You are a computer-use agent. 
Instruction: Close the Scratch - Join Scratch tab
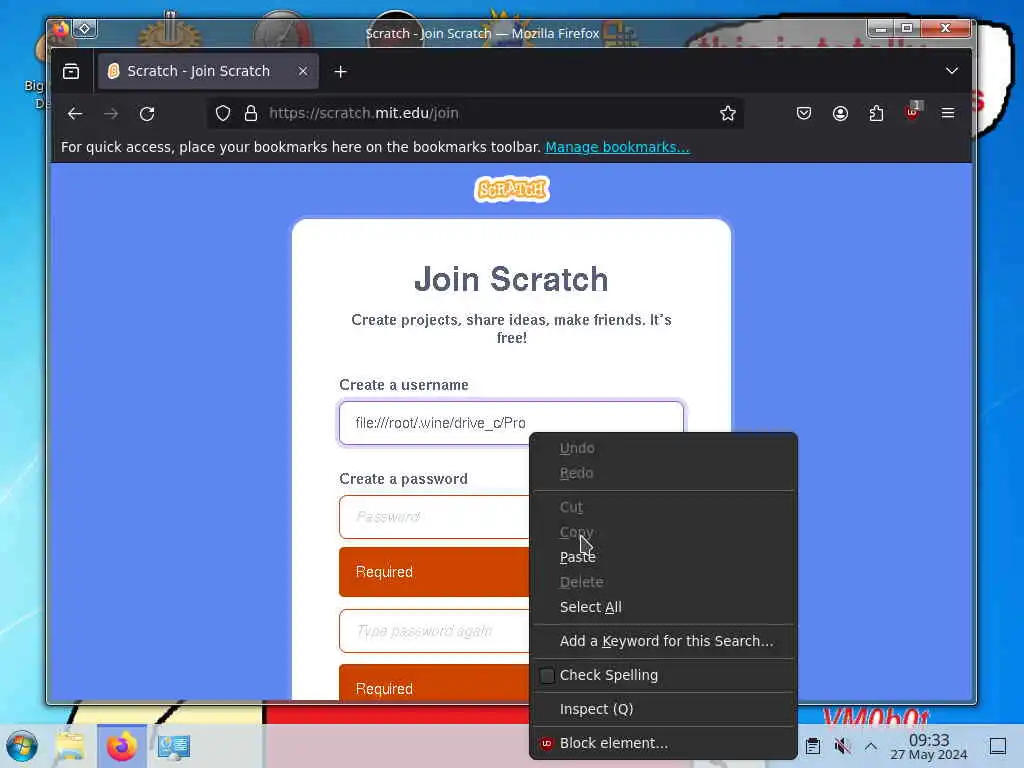coord(302,71)
